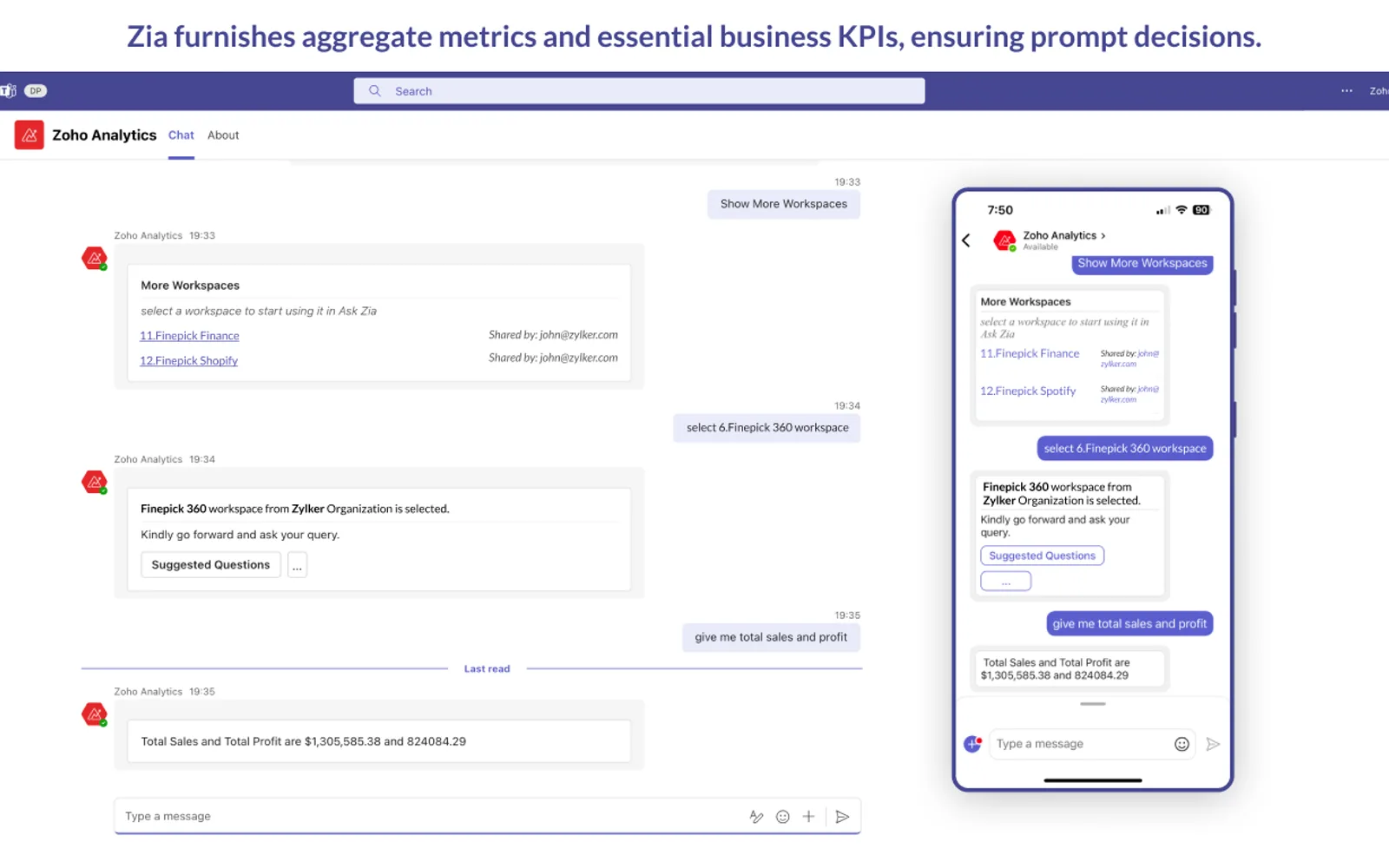The image size is (1389, 868).
Task: Click the top Search field
Action: pos(639,90)
